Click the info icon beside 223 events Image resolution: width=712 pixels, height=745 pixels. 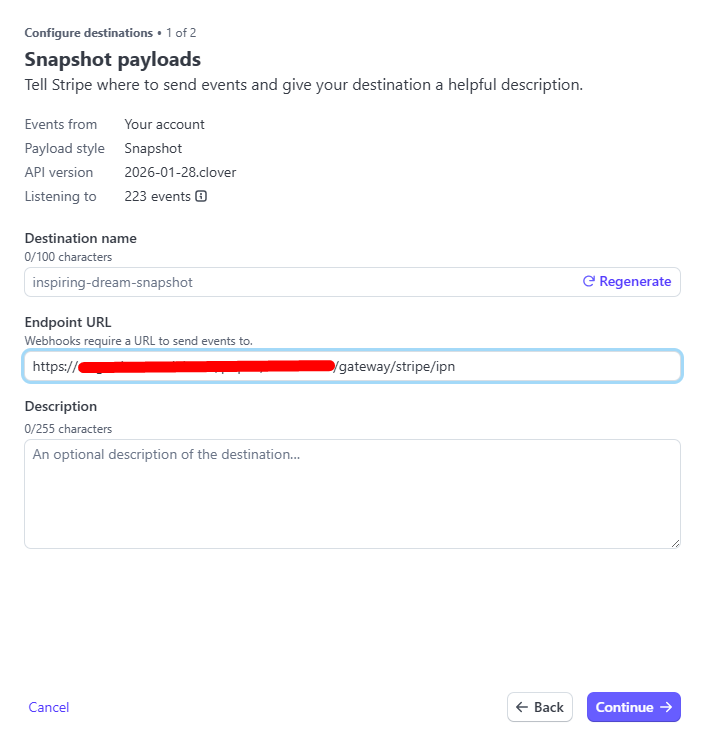point(201,197)
